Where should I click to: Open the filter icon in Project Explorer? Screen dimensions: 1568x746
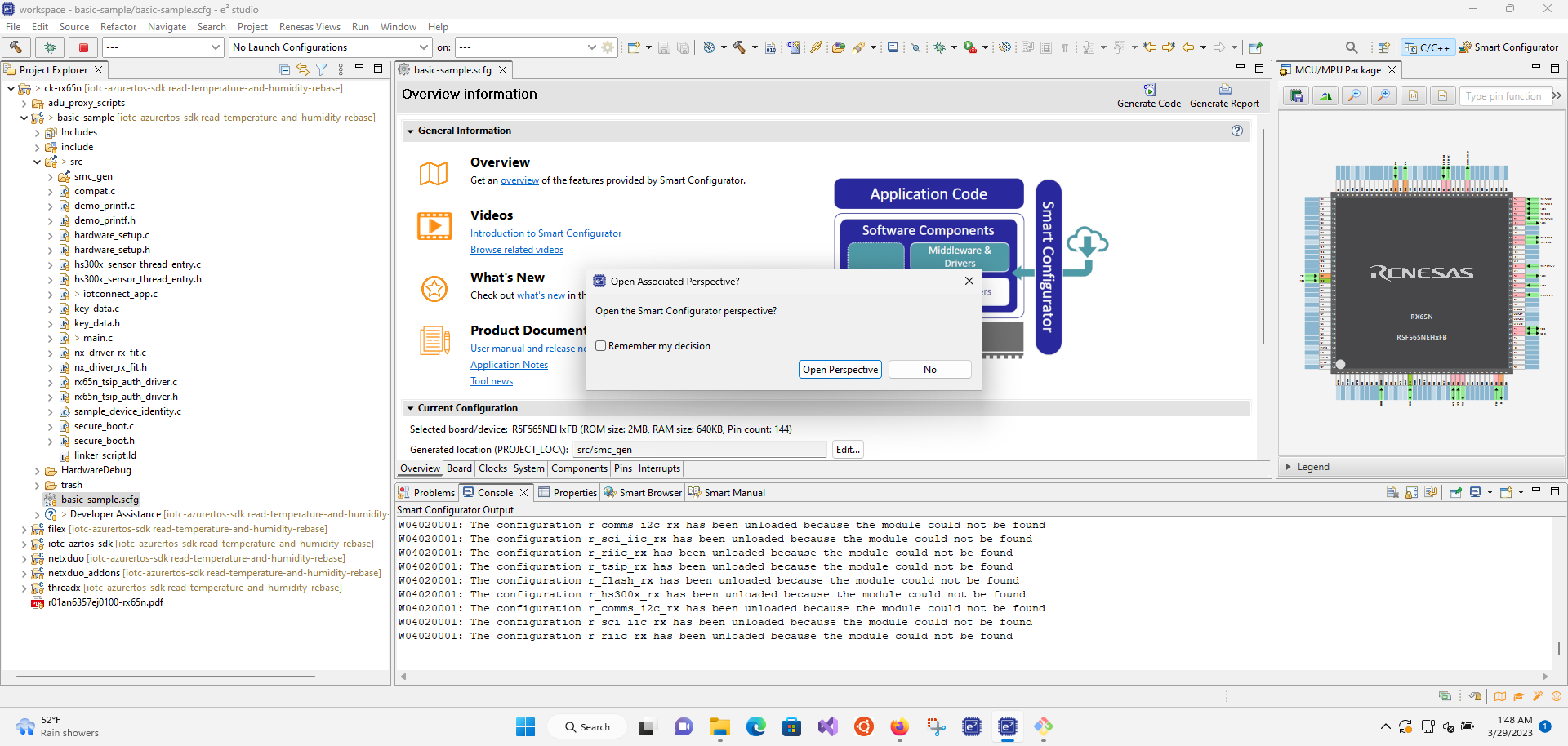(322, 70)
